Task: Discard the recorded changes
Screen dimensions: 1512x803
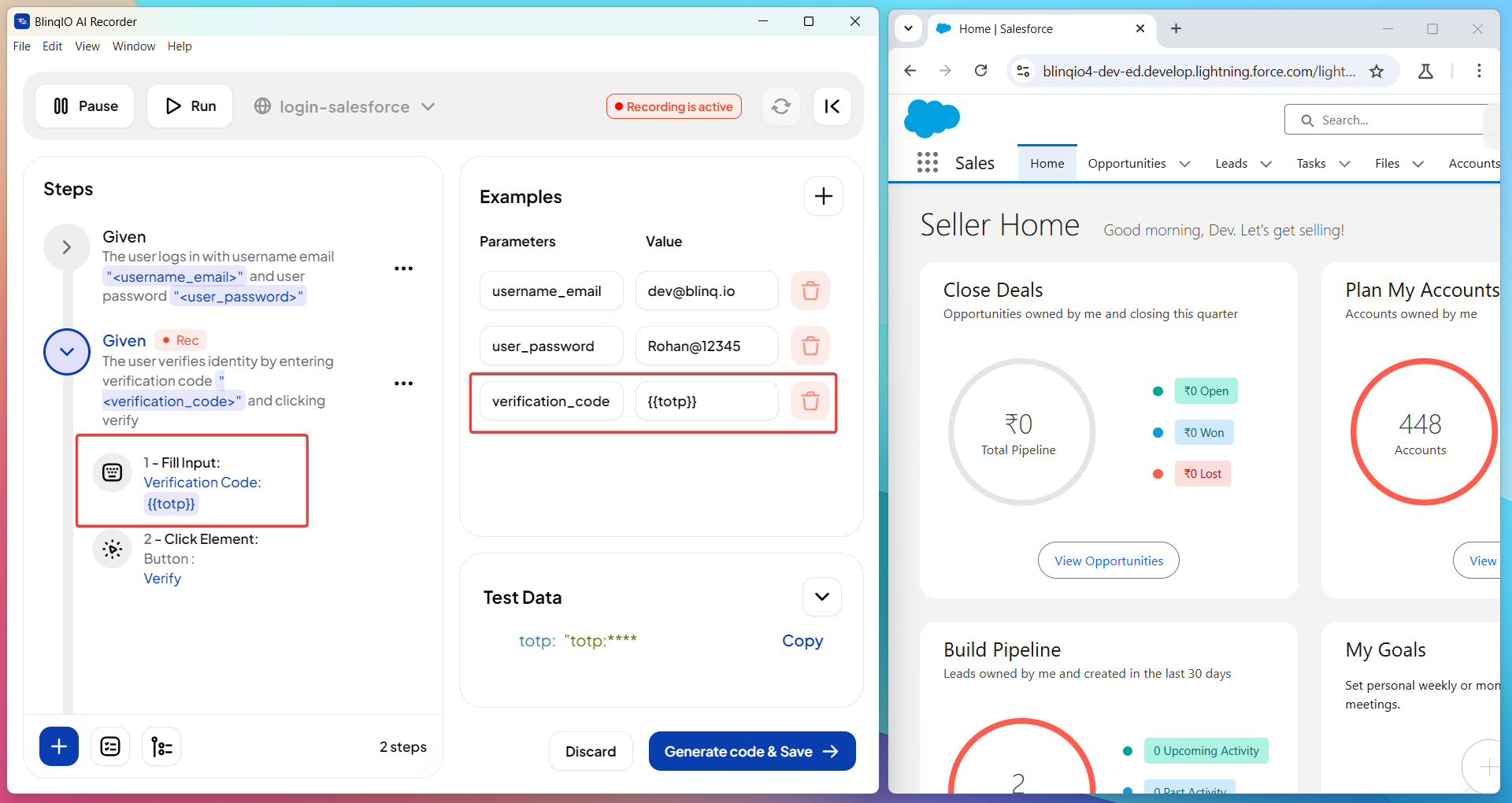Action: 591,751
